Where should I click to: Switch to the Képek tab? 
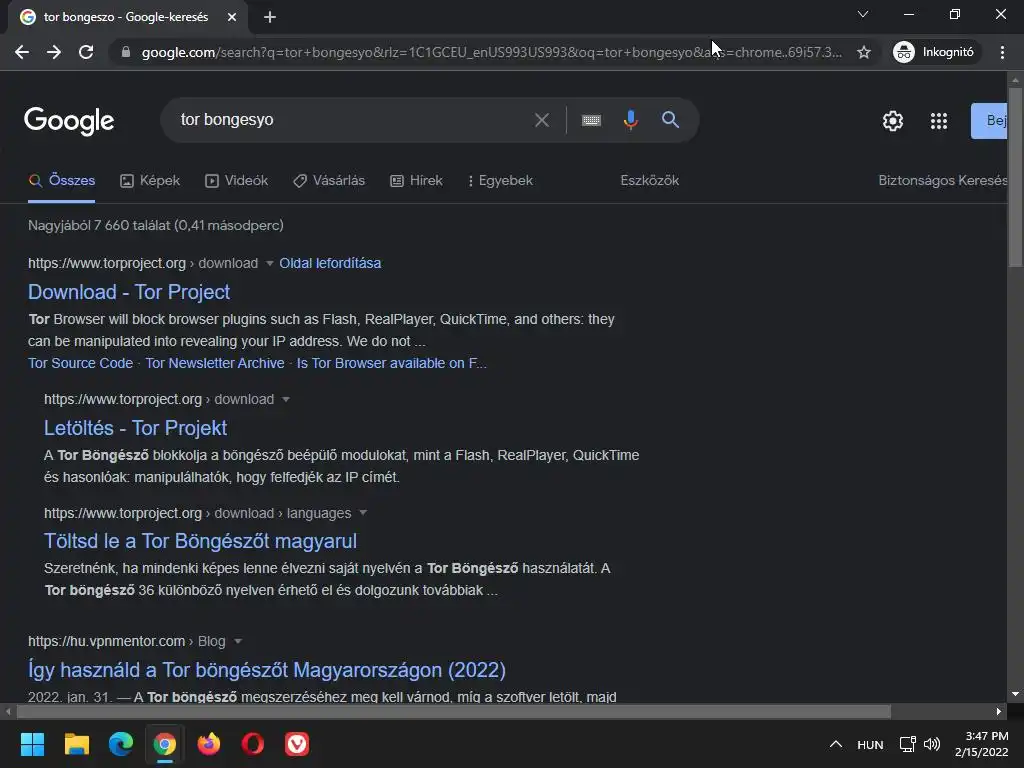coord(150,181)
